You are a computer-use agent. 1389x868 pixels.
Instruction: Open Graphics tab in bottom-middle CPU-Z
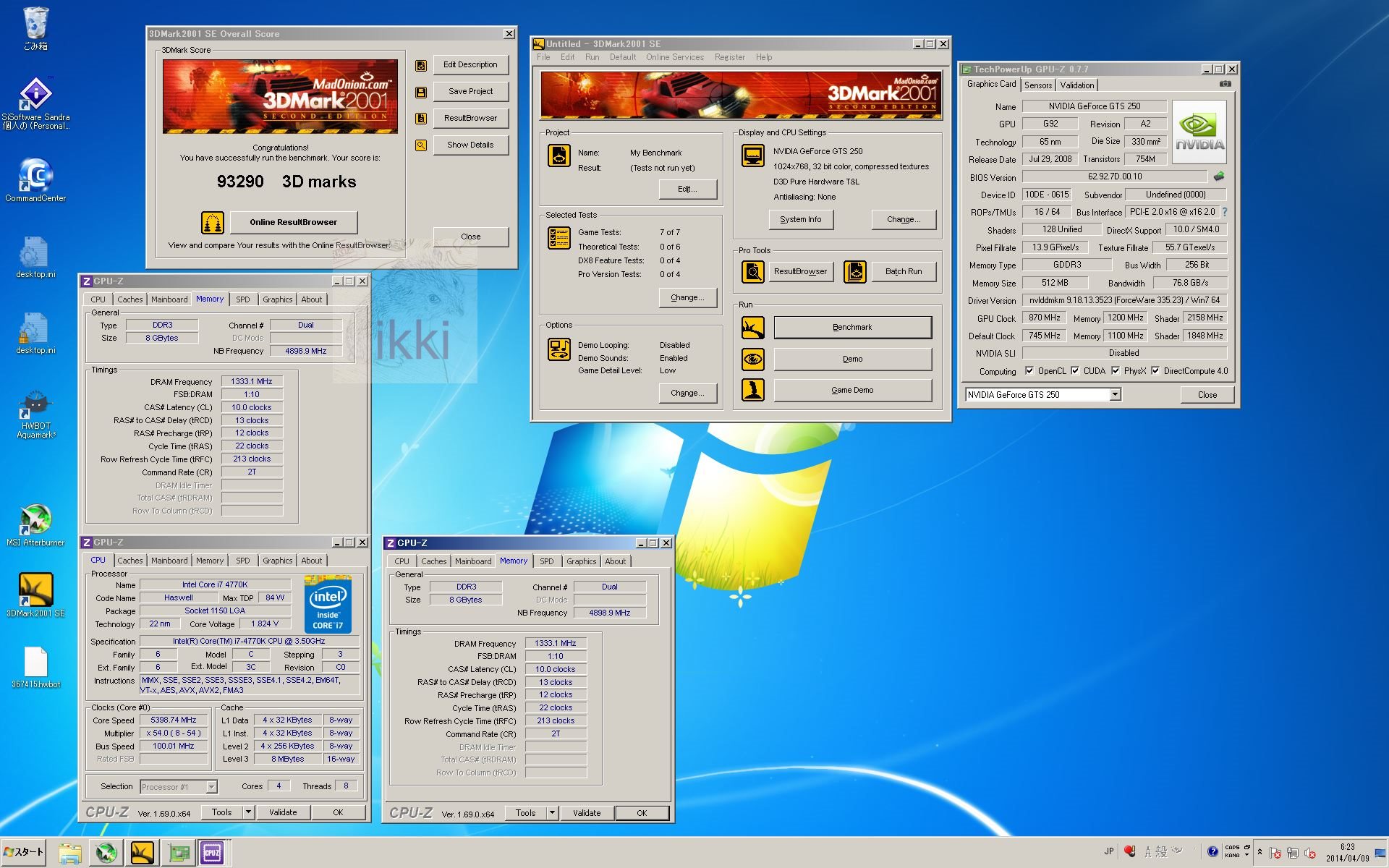coord(582,561)
